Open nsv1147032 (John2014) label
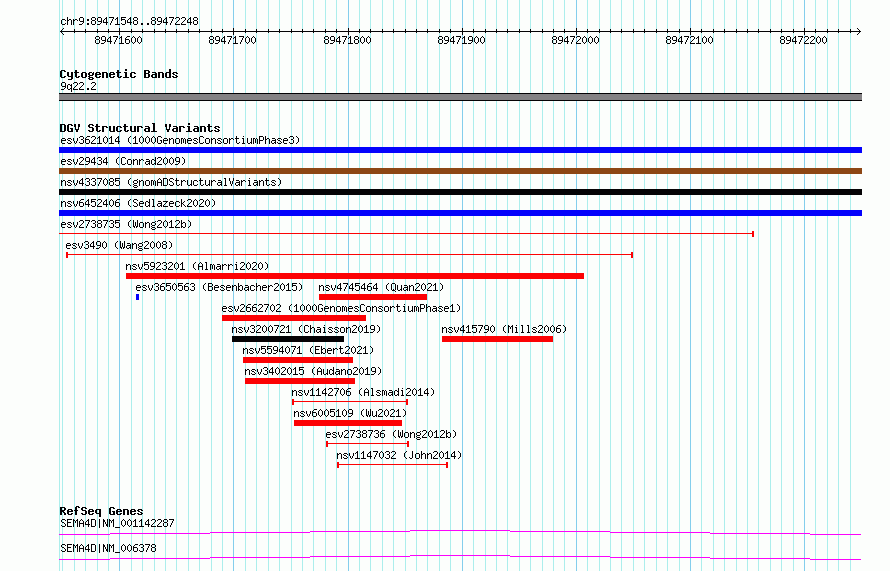Screen dimensions: 890x571 point(399,455)
